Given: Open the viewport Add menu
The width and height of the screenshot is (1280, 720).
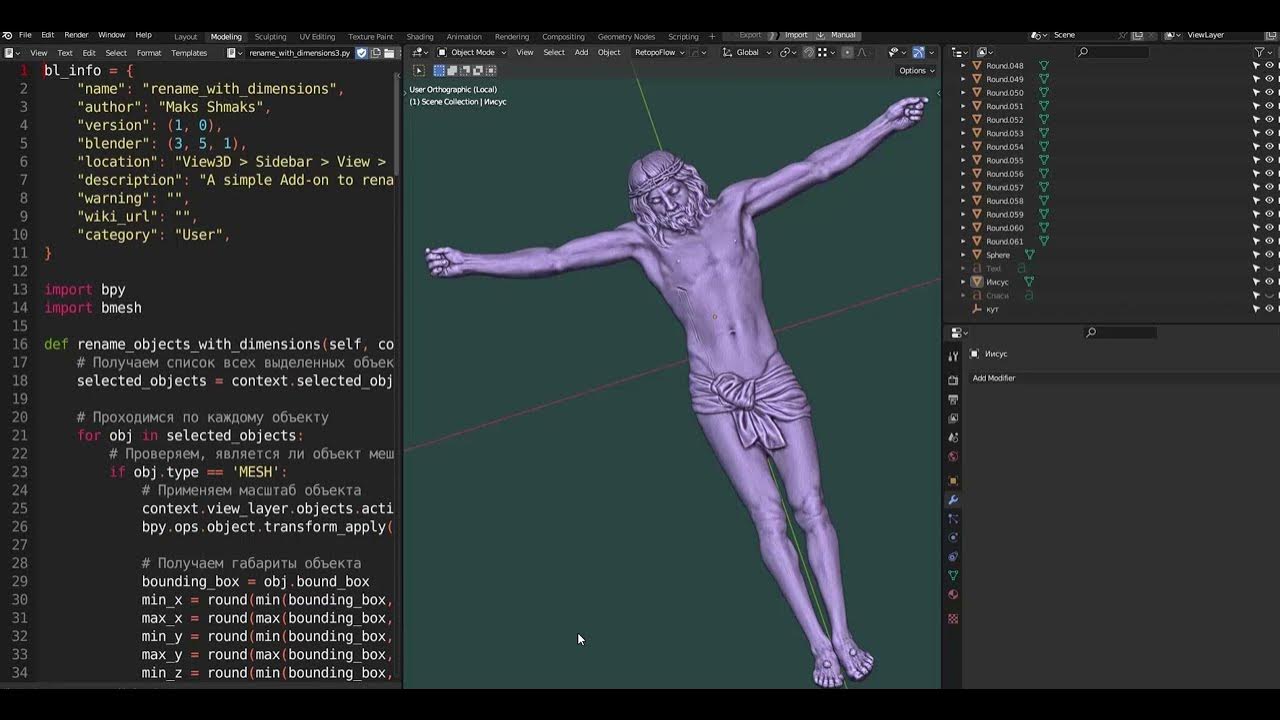Looking at the screenshot, I should pyautogui.click(x=581, y=53).
